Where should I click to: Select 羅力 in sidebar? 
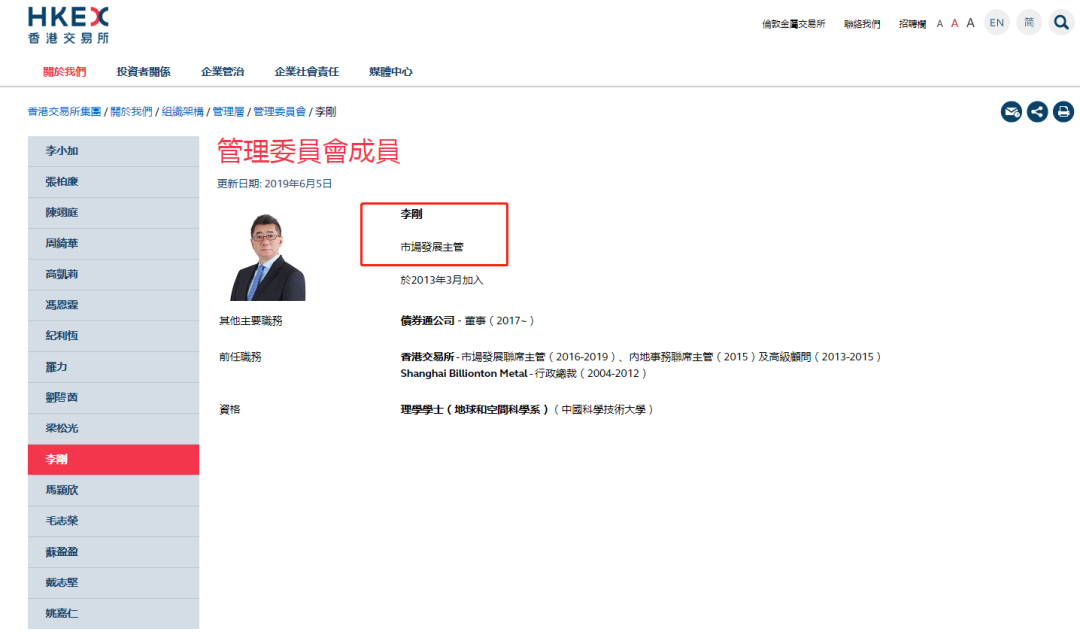click(x=114, y=367)
